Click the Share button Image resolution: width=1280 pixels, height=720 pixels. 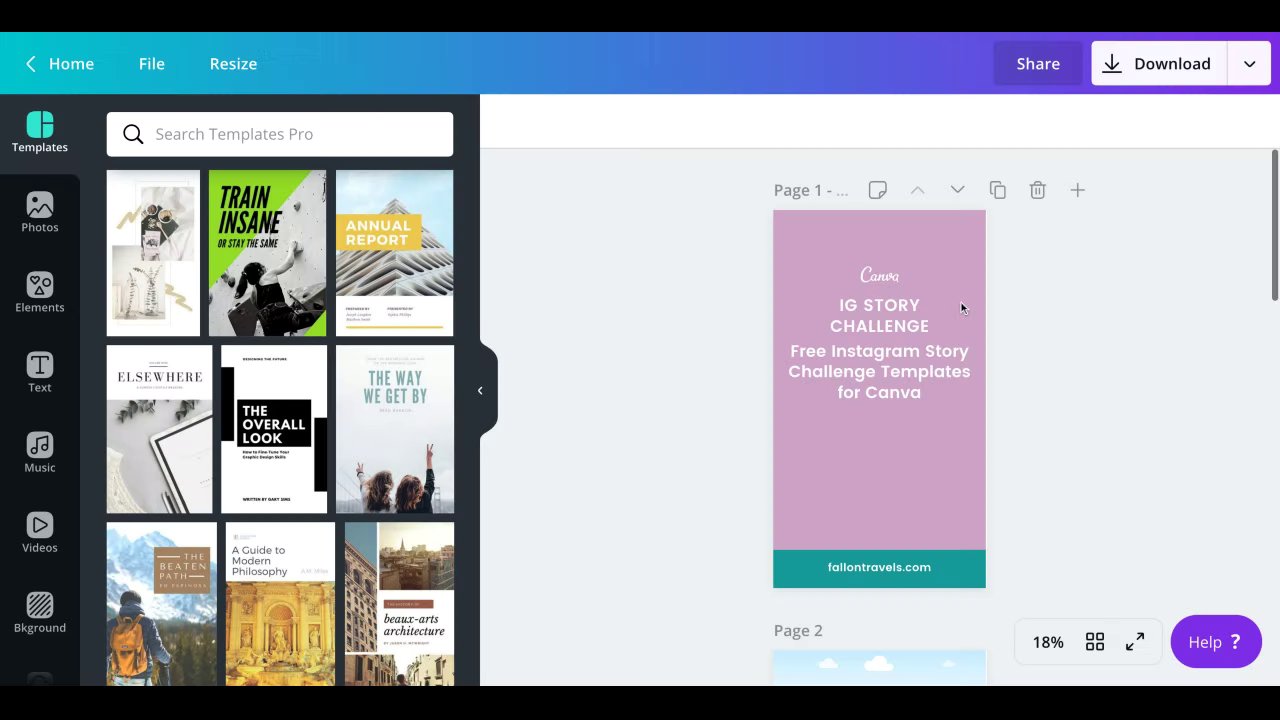[x=1038, y=64]
